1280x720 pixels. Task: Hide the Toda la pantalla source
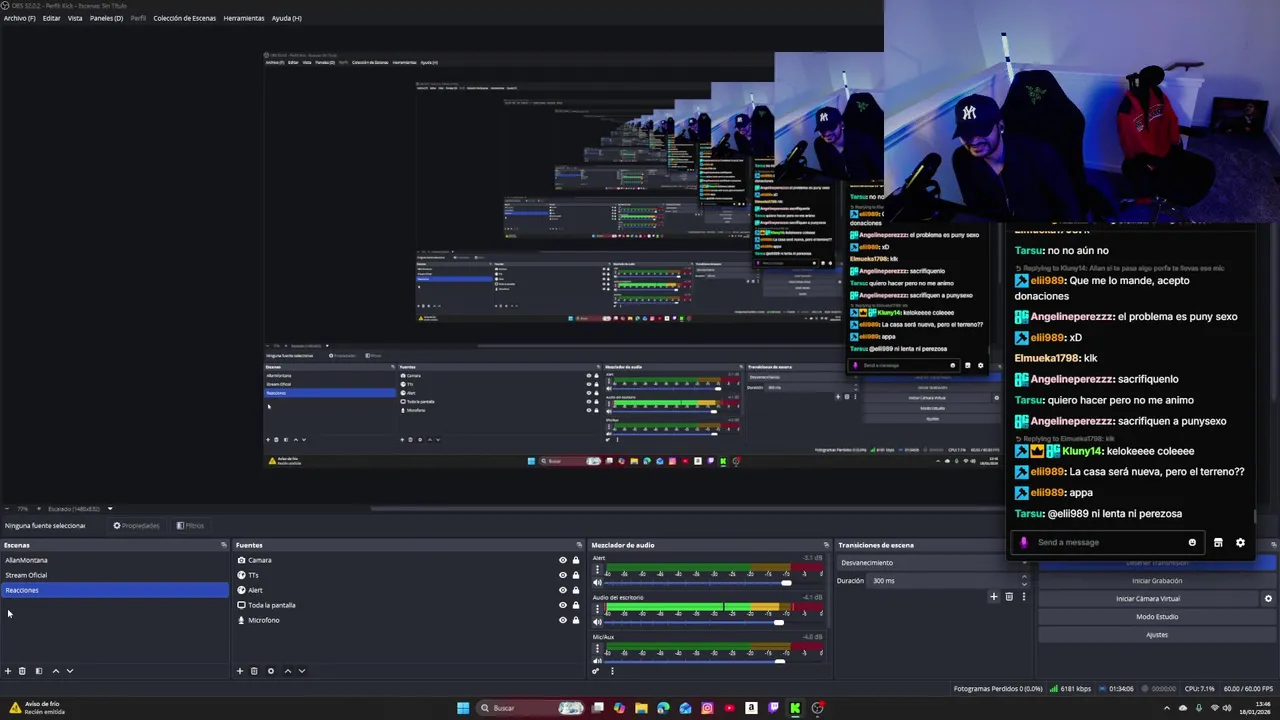coord(563,605)
